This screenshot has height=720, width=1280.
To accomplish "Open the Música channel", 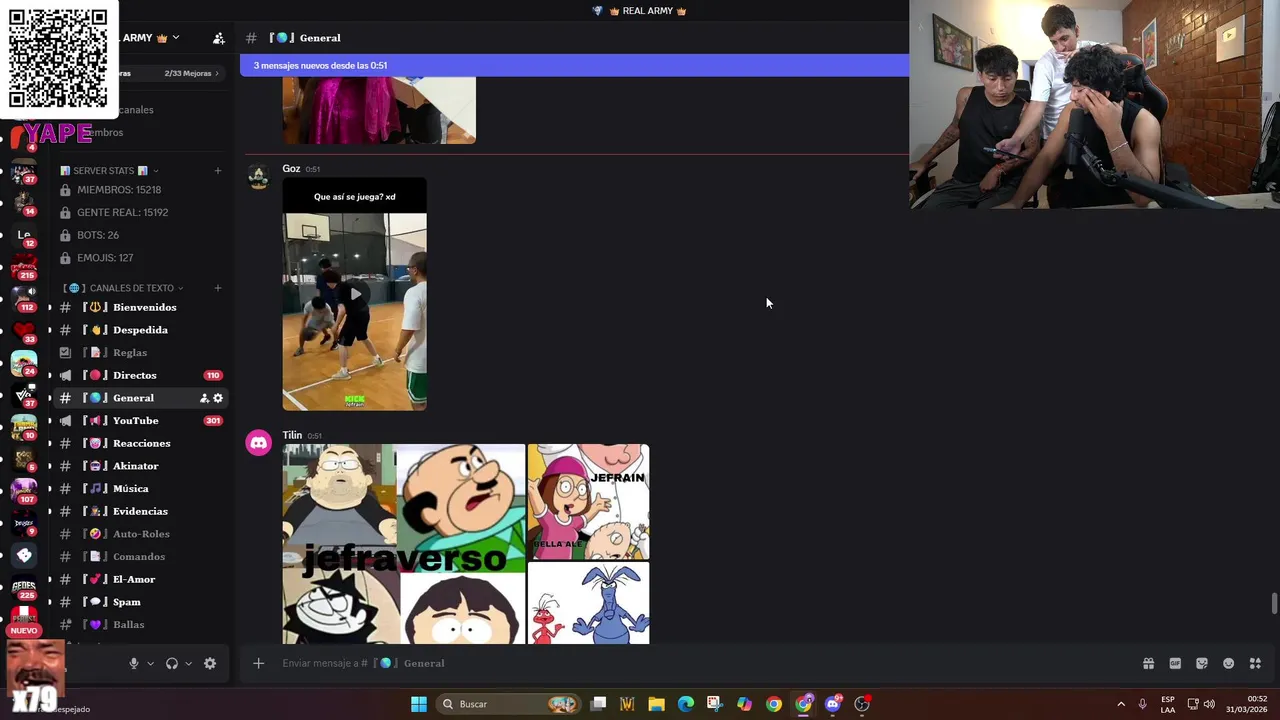I will 139,489.
